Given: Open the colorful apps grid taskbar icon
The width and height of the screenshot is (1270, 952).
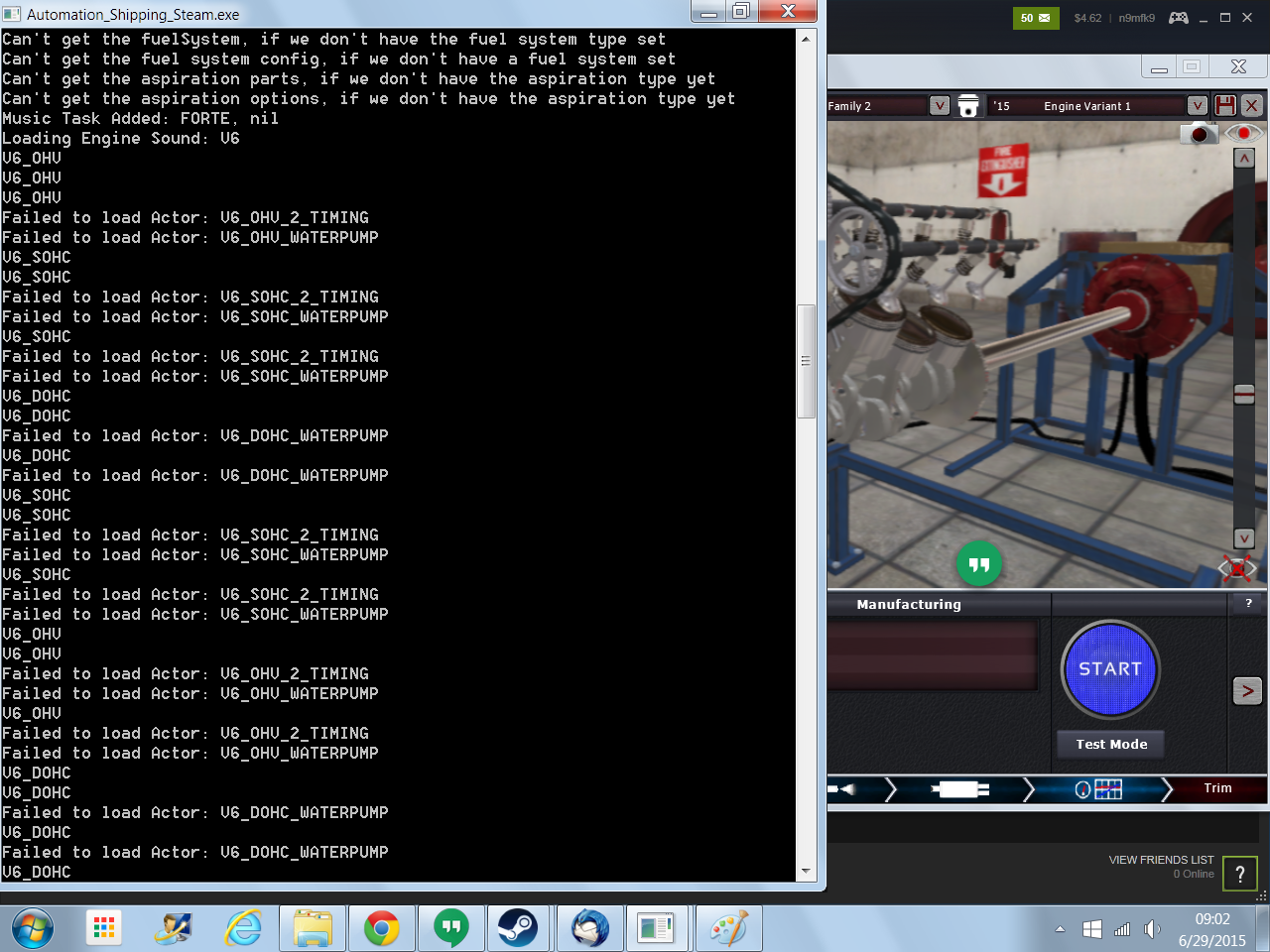Looking at the screenshot, I should [x=104, y=928].
